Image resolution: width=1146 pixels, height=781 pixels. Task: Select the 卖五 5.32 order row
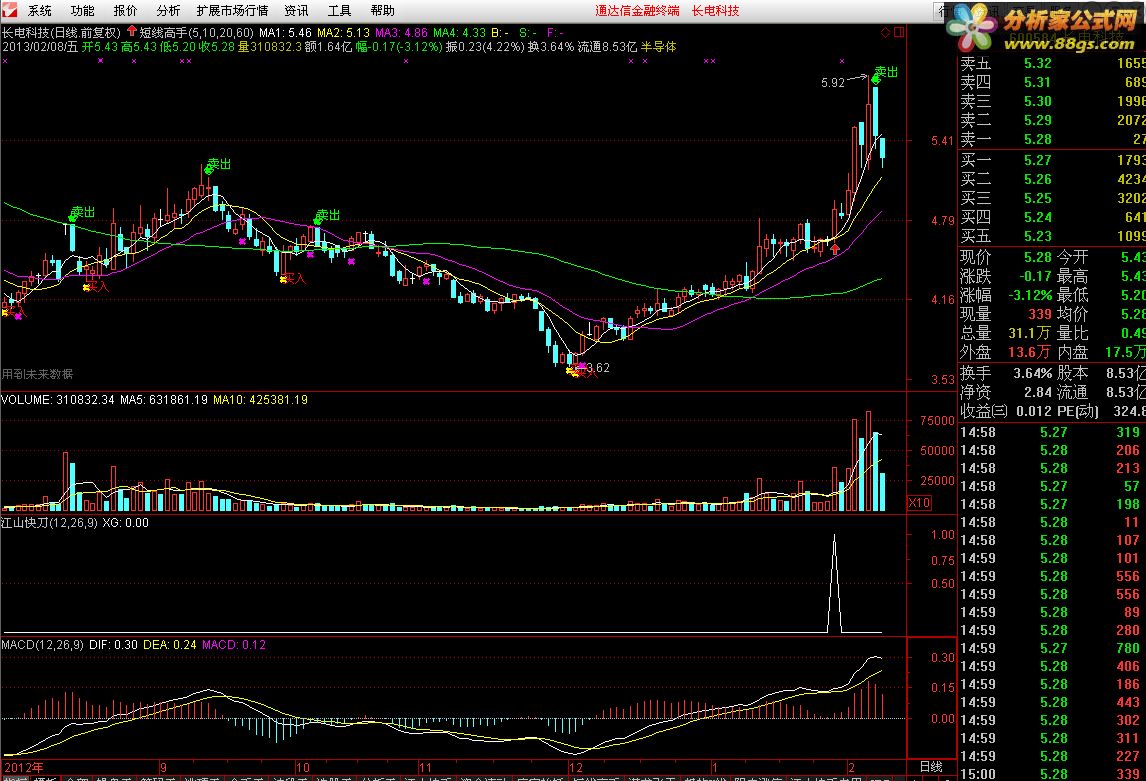pos(1052,64)
